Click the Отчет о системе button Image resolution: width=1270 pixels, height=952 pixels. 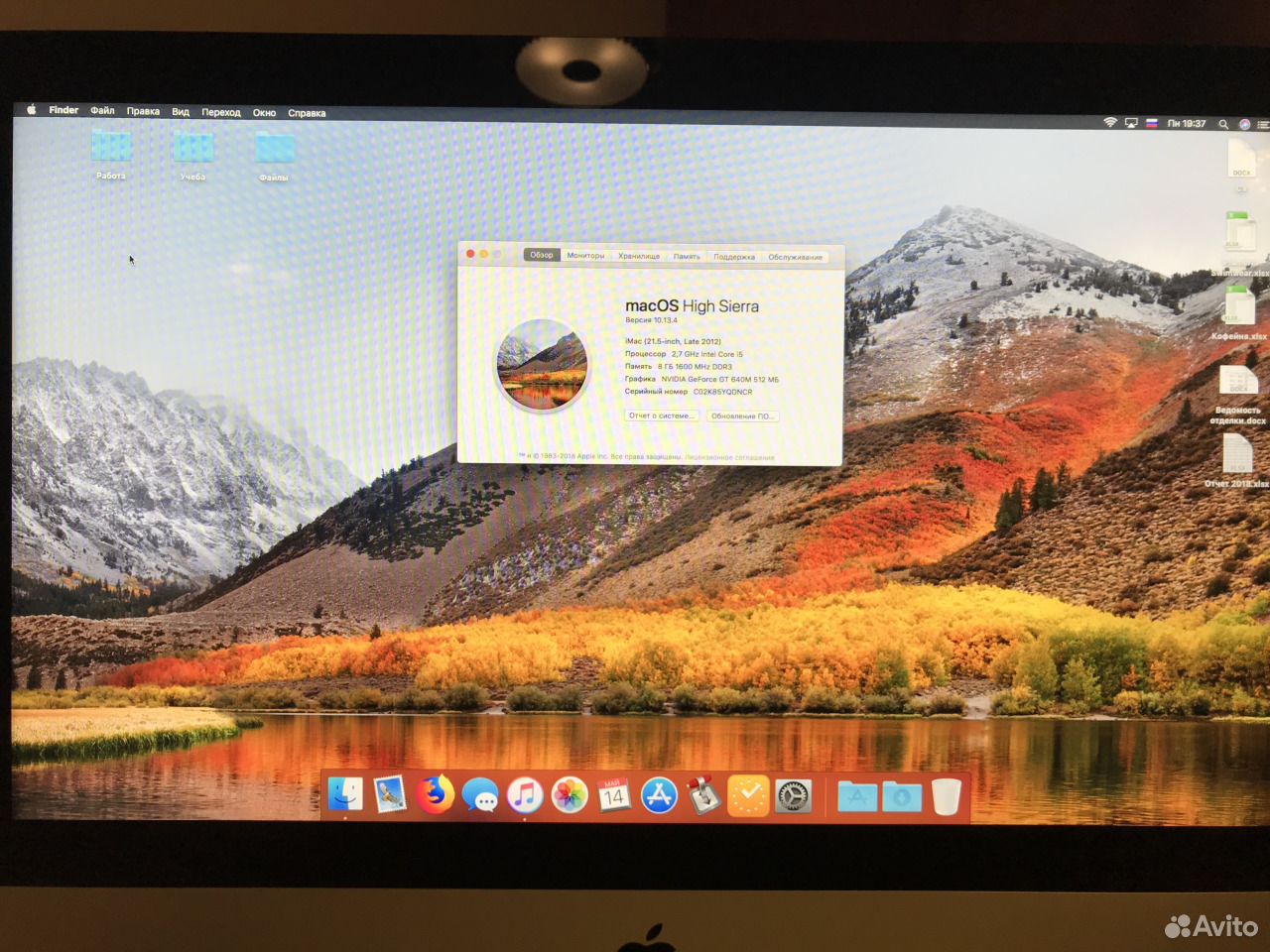tap(662, 416)
